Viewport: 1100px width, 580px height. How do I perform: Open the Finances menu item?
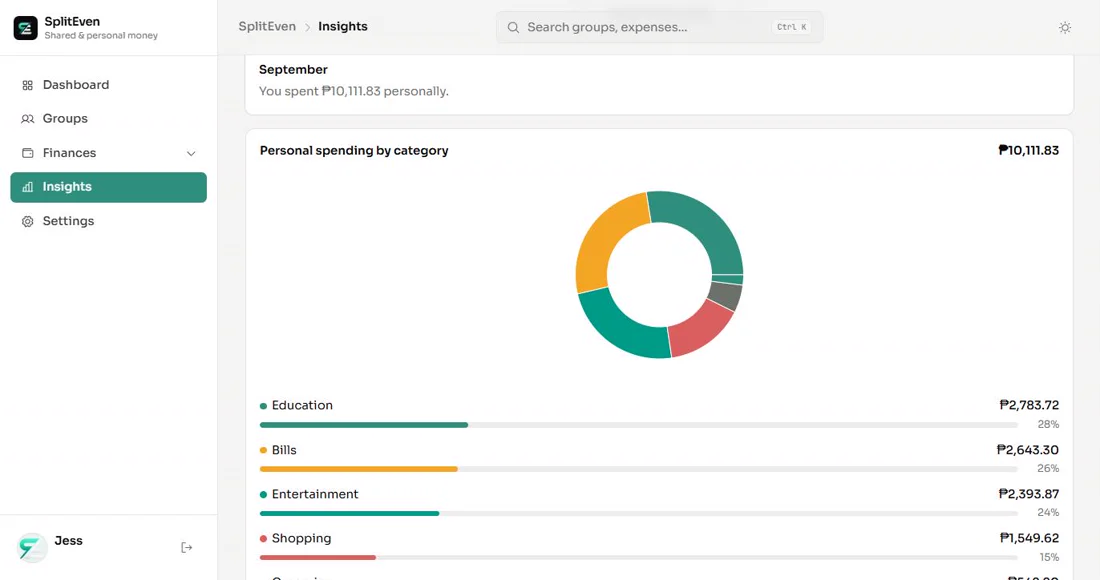109,153
